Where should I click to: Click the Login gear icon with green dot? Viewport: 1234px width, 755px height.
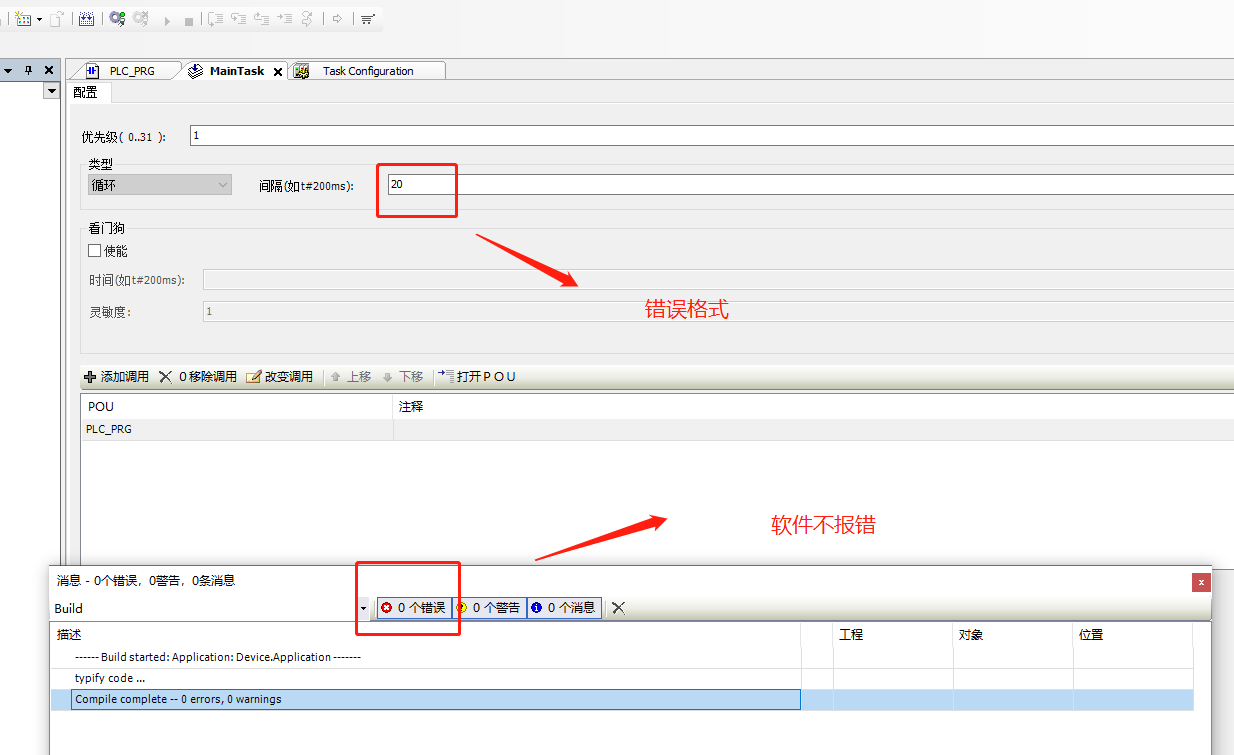(x=117, y=18)
